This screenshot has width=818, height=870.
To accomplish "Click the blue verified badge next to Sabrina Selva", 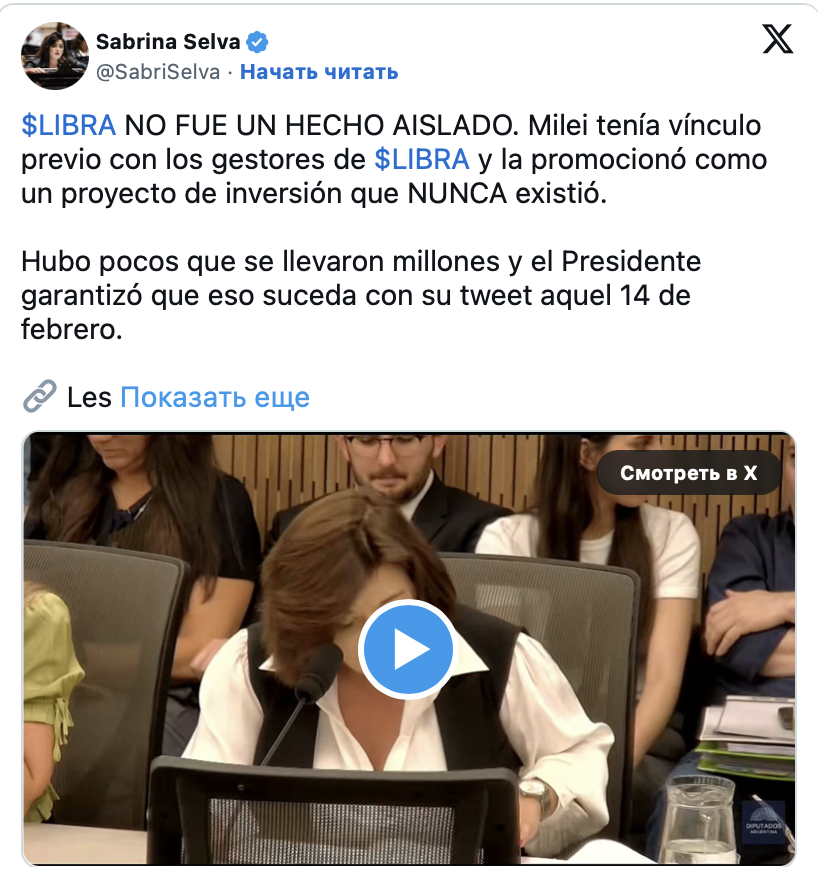I will point(257,42).
